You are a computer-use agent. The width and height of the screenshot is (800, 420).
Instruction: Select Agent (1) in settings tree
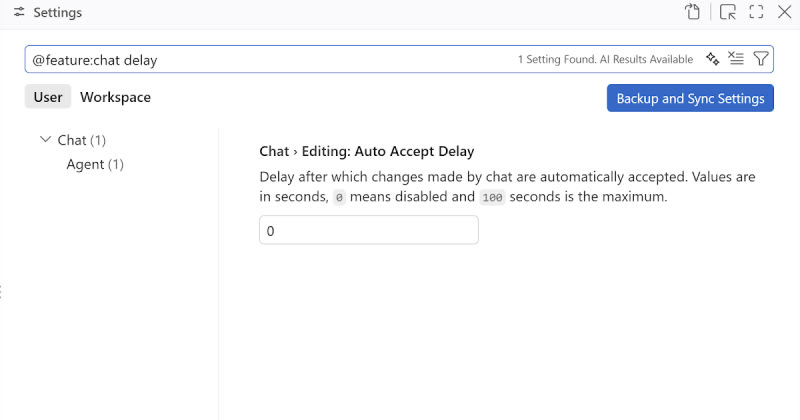click(95, 164)
